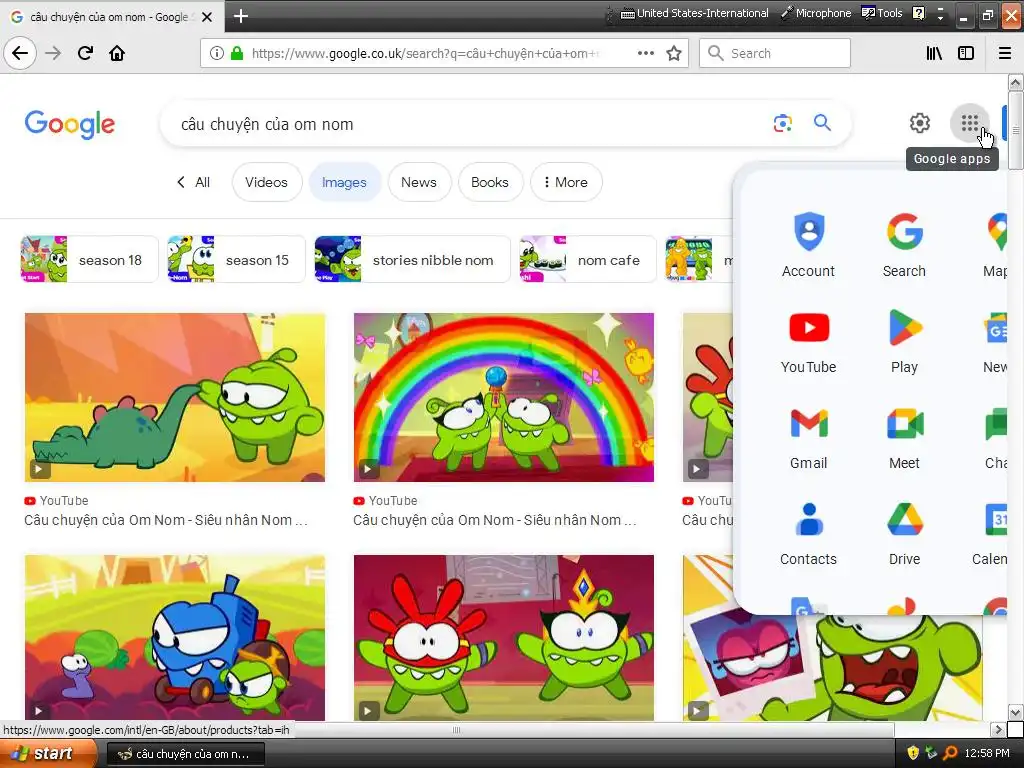1024x768 pixels.
Task: Go back to All results
Action: [193, 182]
